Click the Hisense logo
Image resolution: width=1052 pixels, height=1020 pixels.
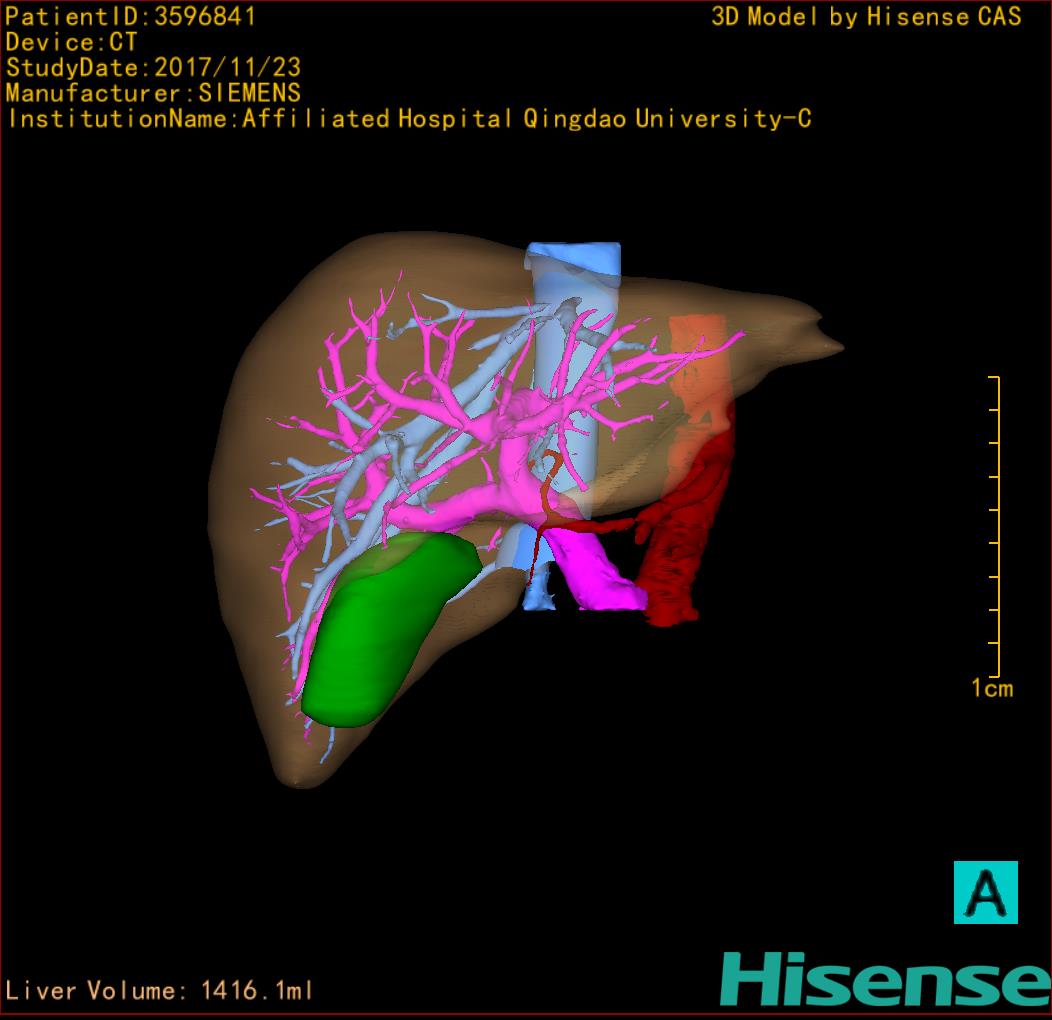pos(886,979)
